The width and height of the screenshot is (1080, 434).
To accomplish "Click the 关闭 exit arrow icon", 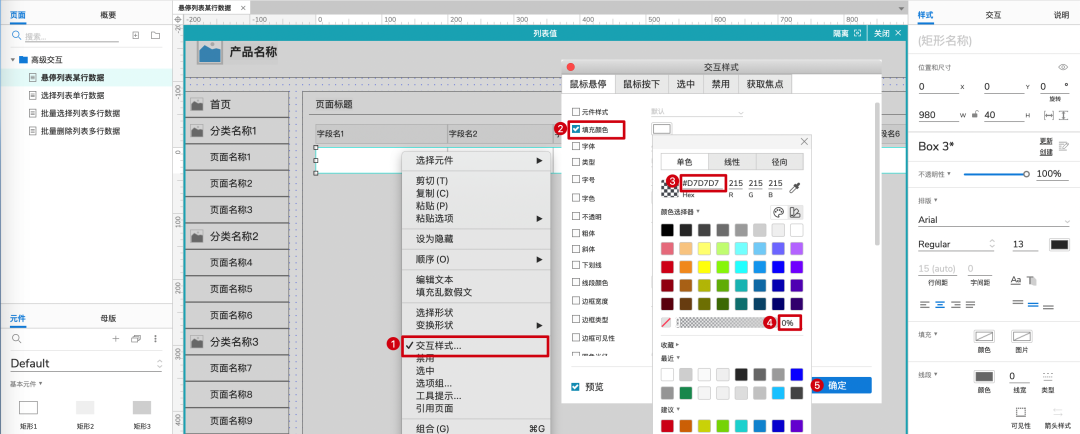I will tap(897, 33).
